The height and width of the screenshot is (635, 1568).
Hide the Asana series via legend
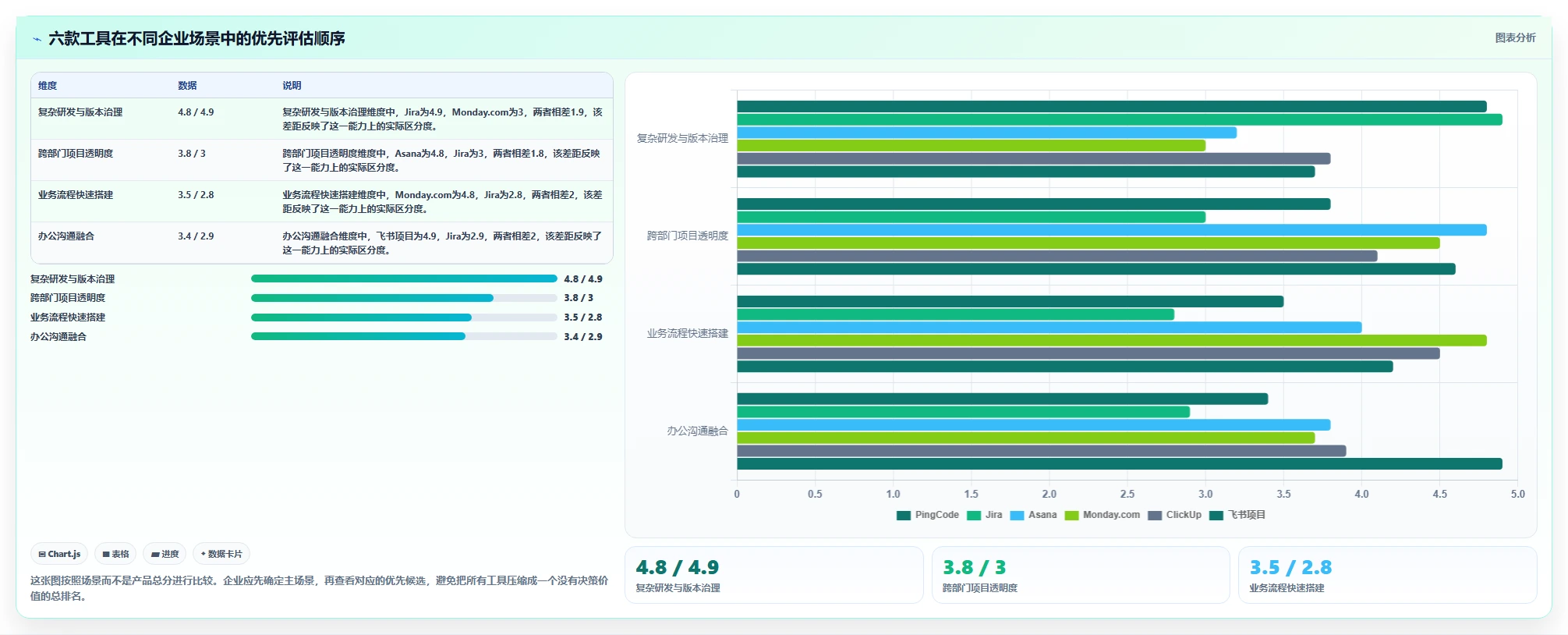point(1033,515)
